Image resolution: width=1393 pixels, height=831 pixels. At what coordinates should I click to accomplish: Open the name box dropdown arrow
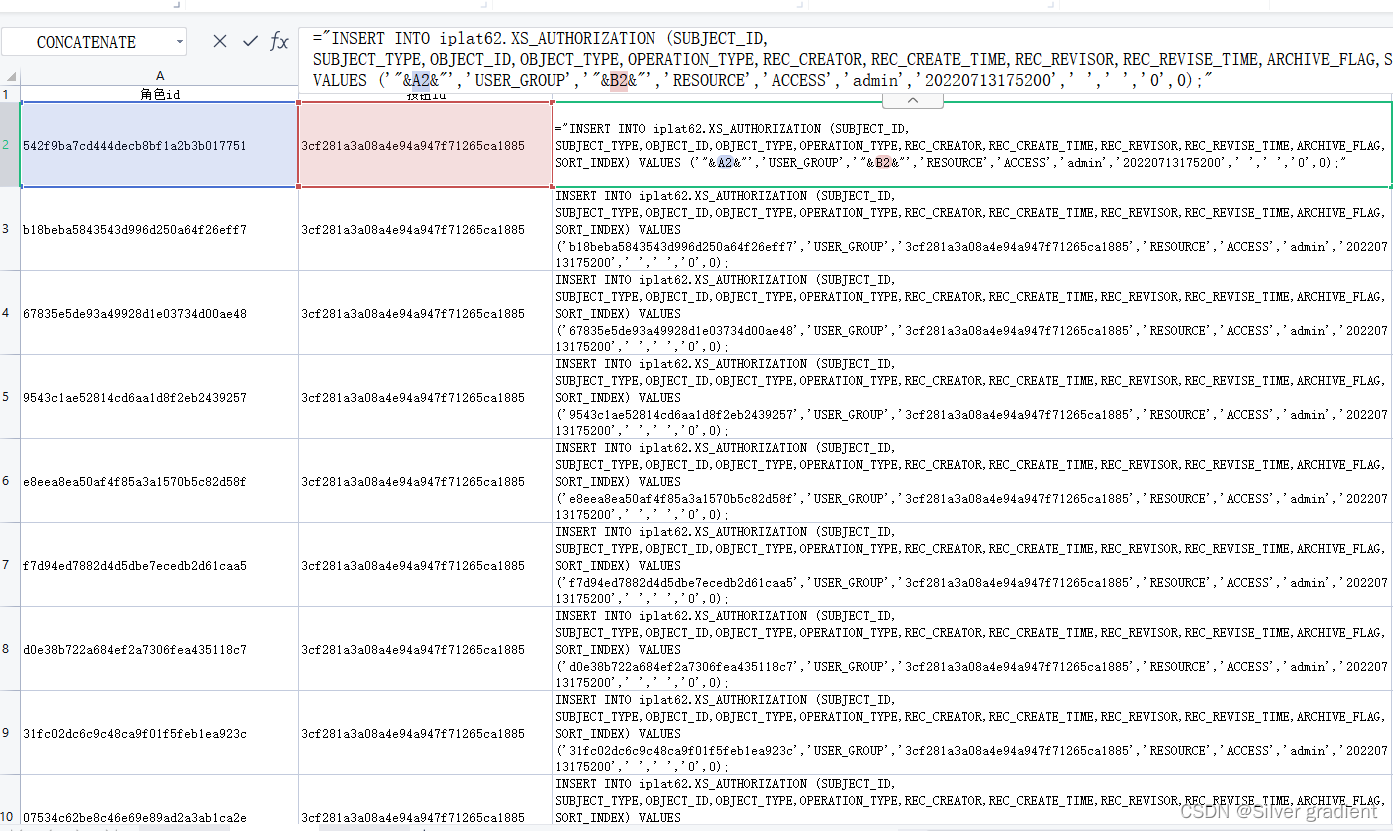click(x=180, y=42)
